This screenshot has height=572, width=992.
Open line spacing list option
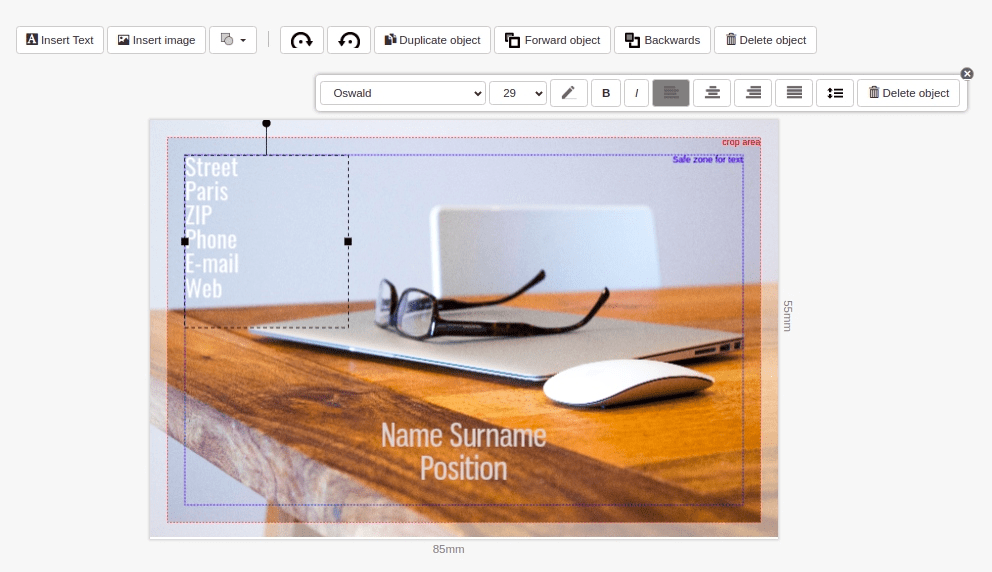coord(835,93)
